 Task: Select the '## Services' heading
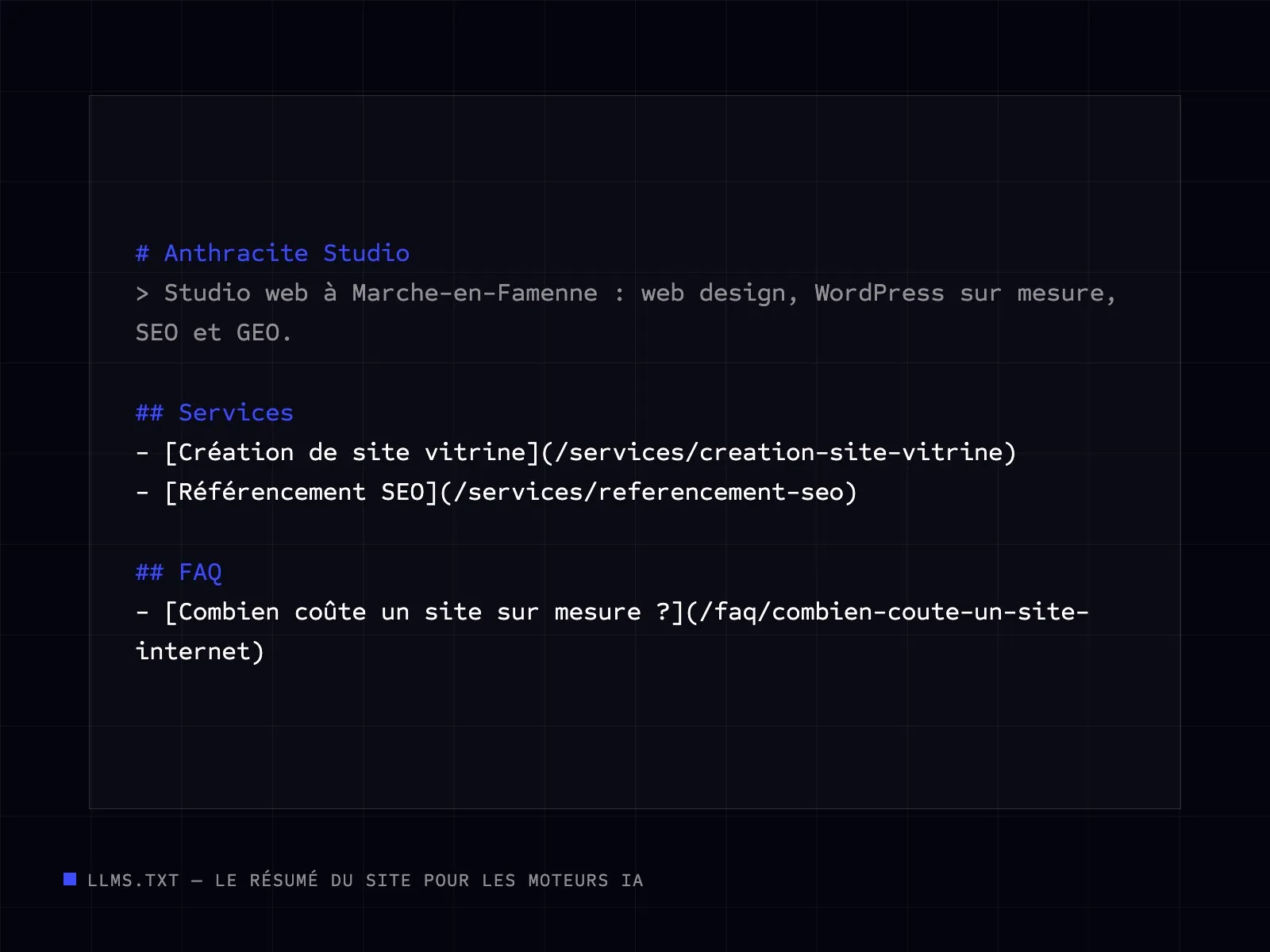pyautogui.click(x=214, y=413)
